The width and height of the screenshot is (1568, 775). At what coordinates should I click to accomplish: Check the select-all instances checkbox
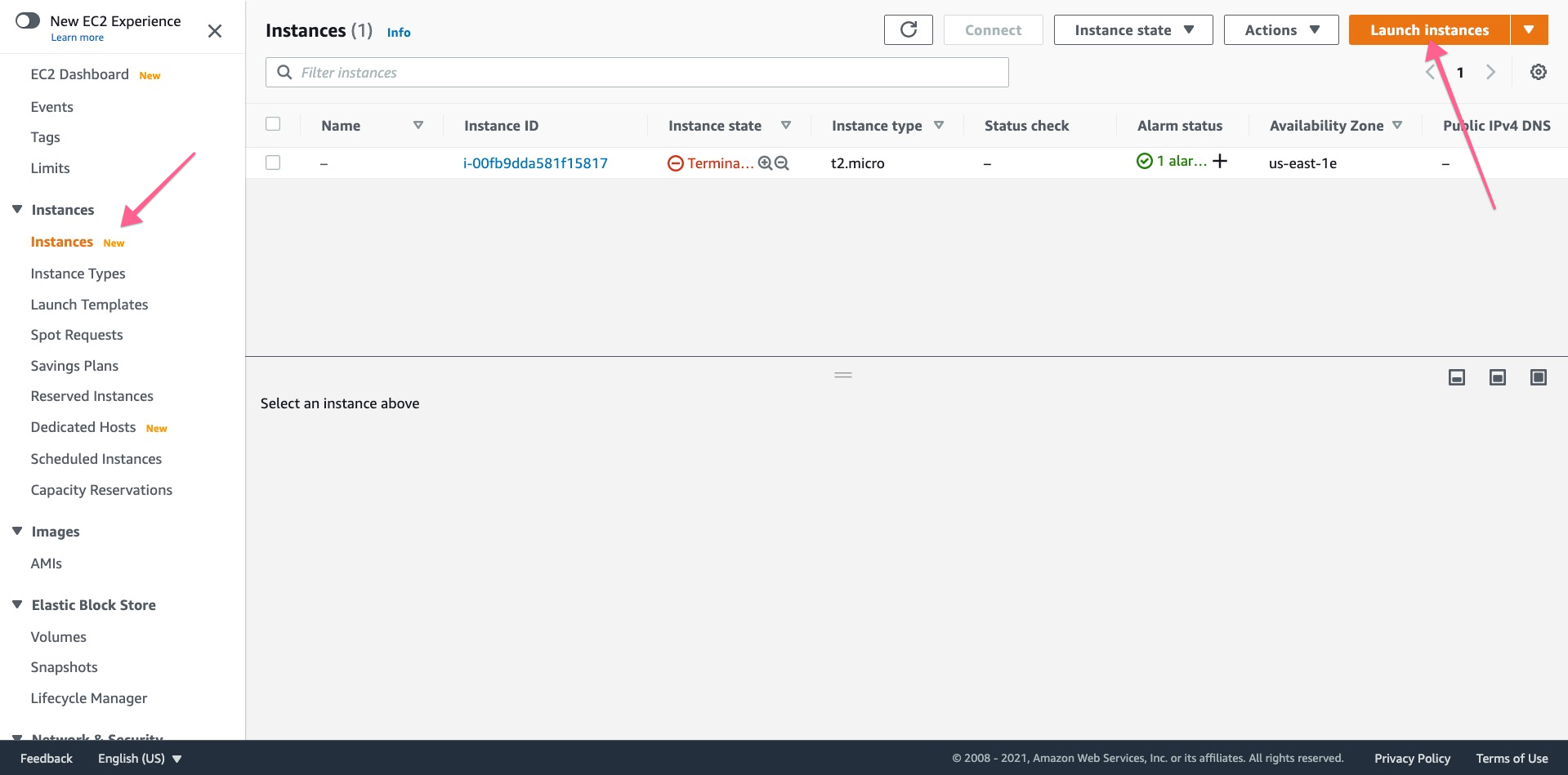[273, 124]
